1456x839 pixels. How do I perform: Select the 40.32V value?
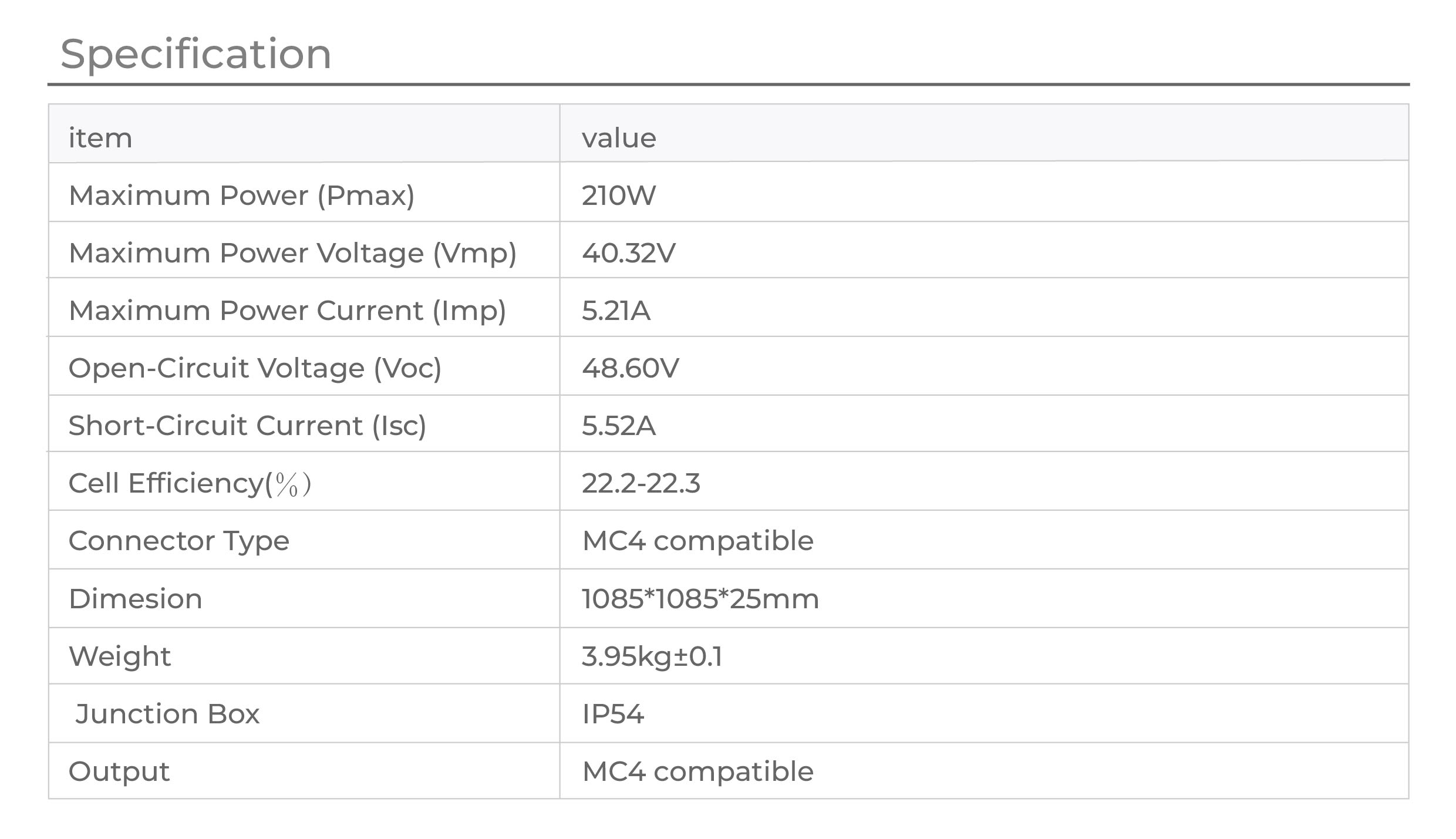(629, 253)
